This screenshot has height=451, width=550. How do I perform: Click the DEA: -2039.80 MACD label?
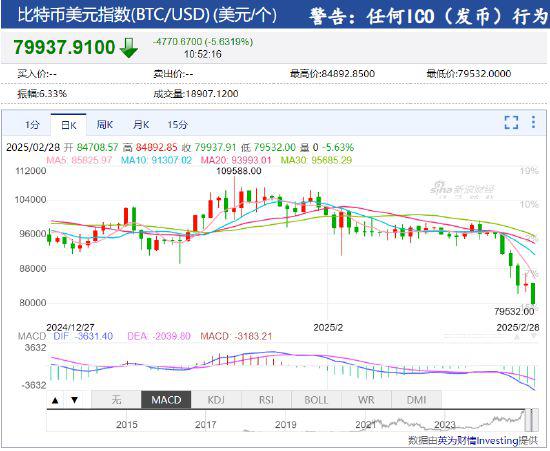(159, 336)
